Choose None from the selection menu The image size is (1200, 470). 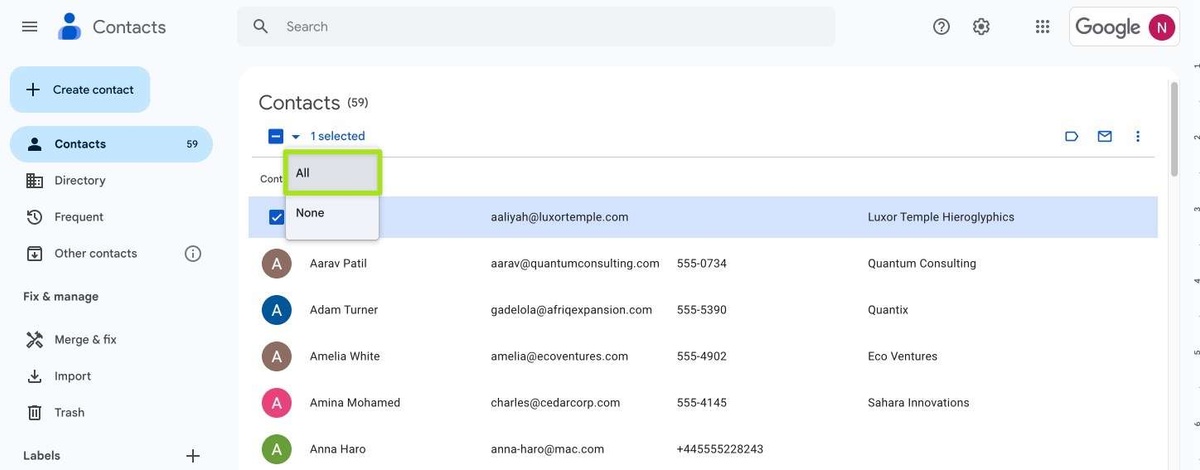[x=332, y=213]
